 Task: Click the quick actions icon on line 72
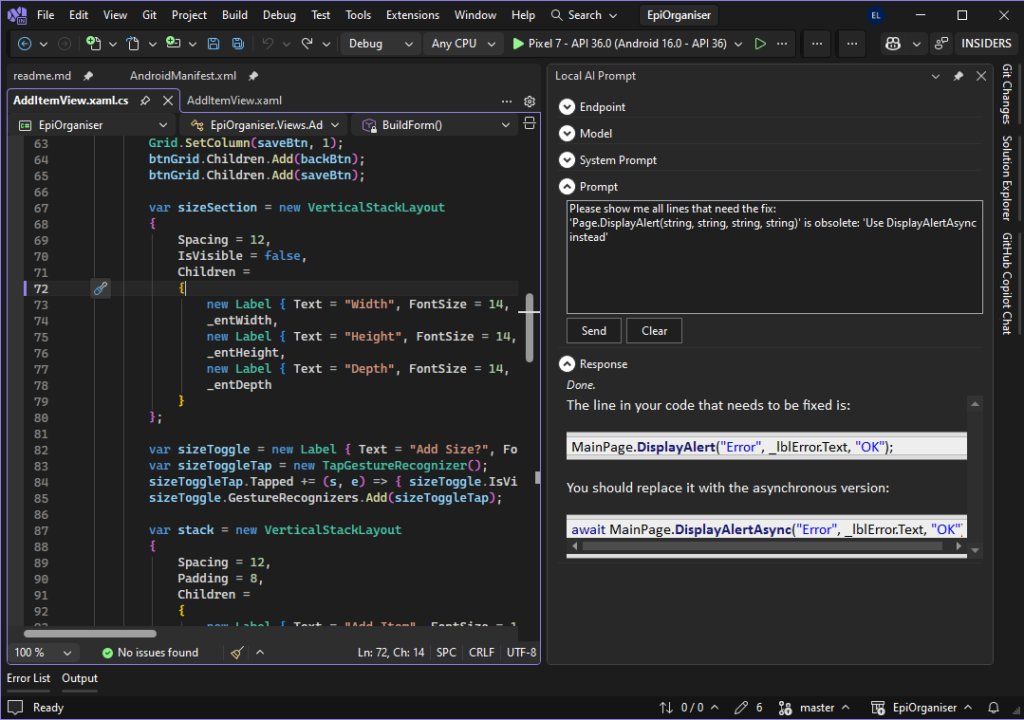point(100,288)
